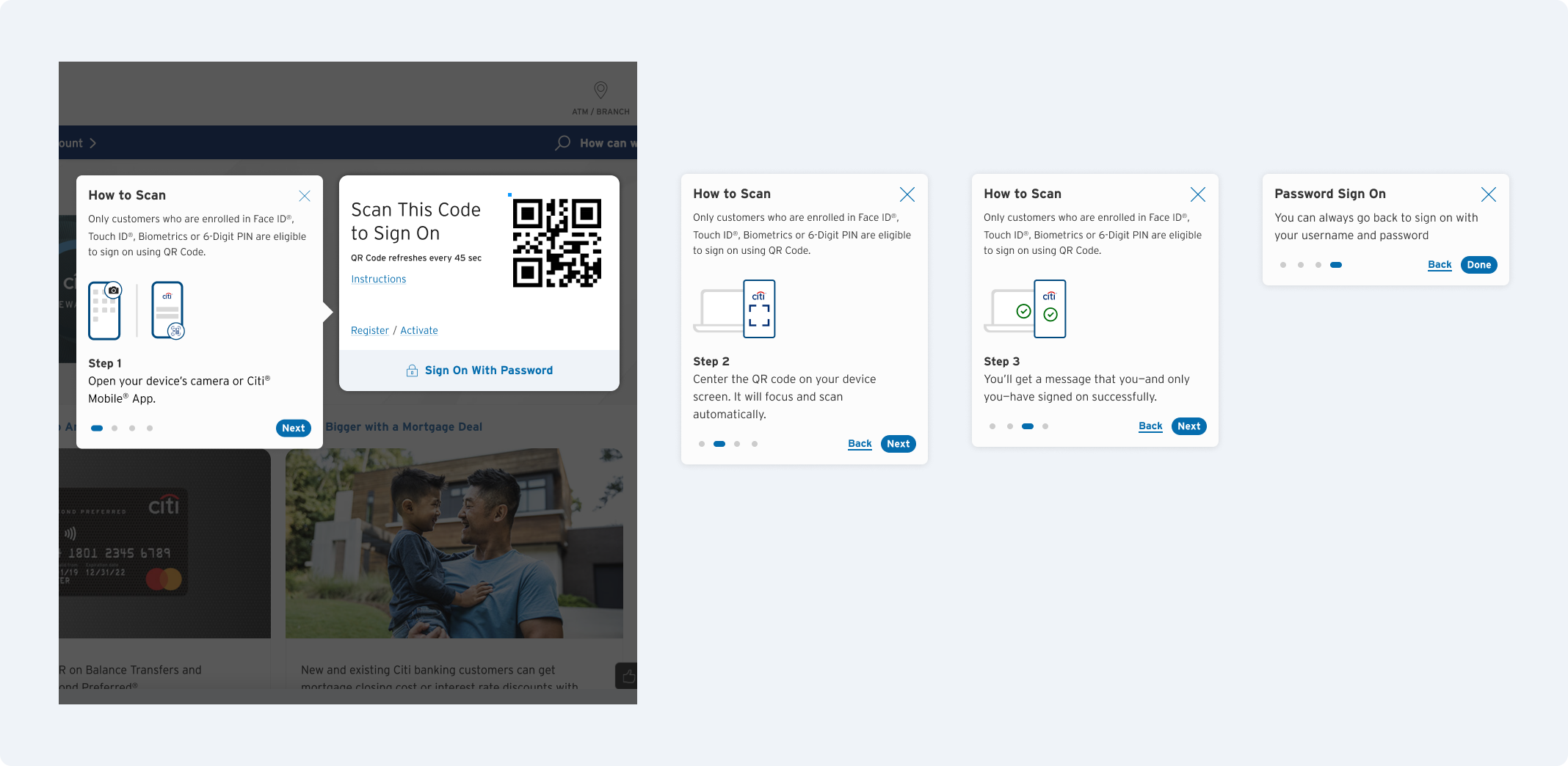Click the father and son mortgage photo
1568x766 pixels.
[x=454, y=544]
